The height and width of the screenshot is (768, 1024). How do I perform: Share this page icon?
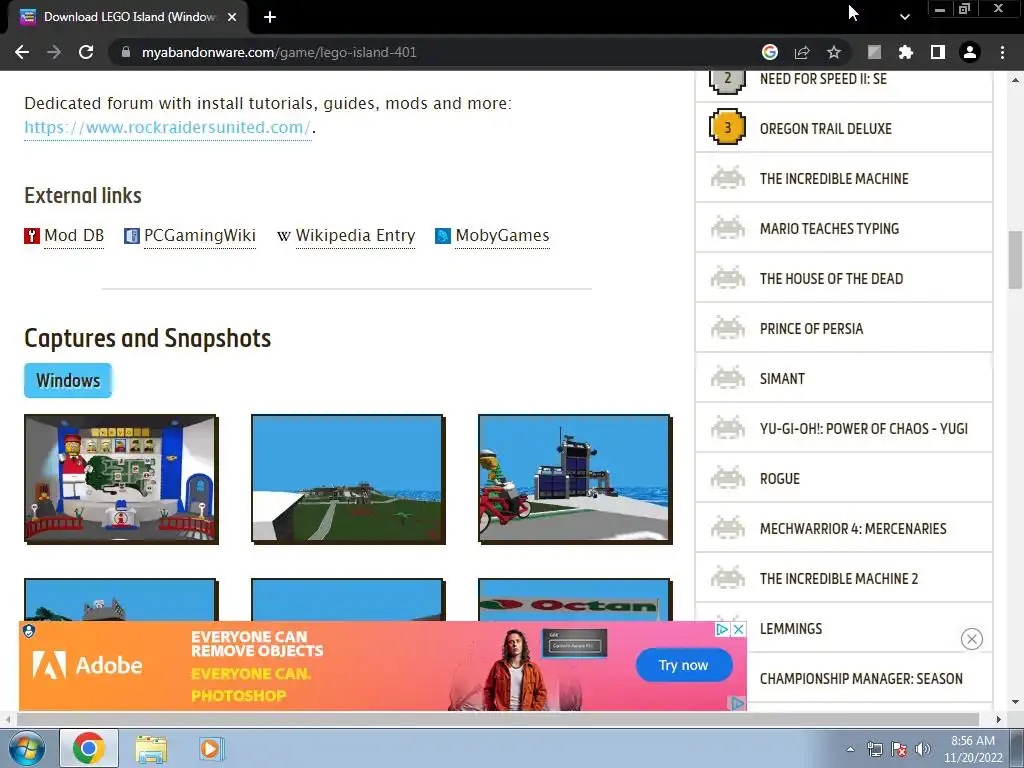click(x=802, y=52)
